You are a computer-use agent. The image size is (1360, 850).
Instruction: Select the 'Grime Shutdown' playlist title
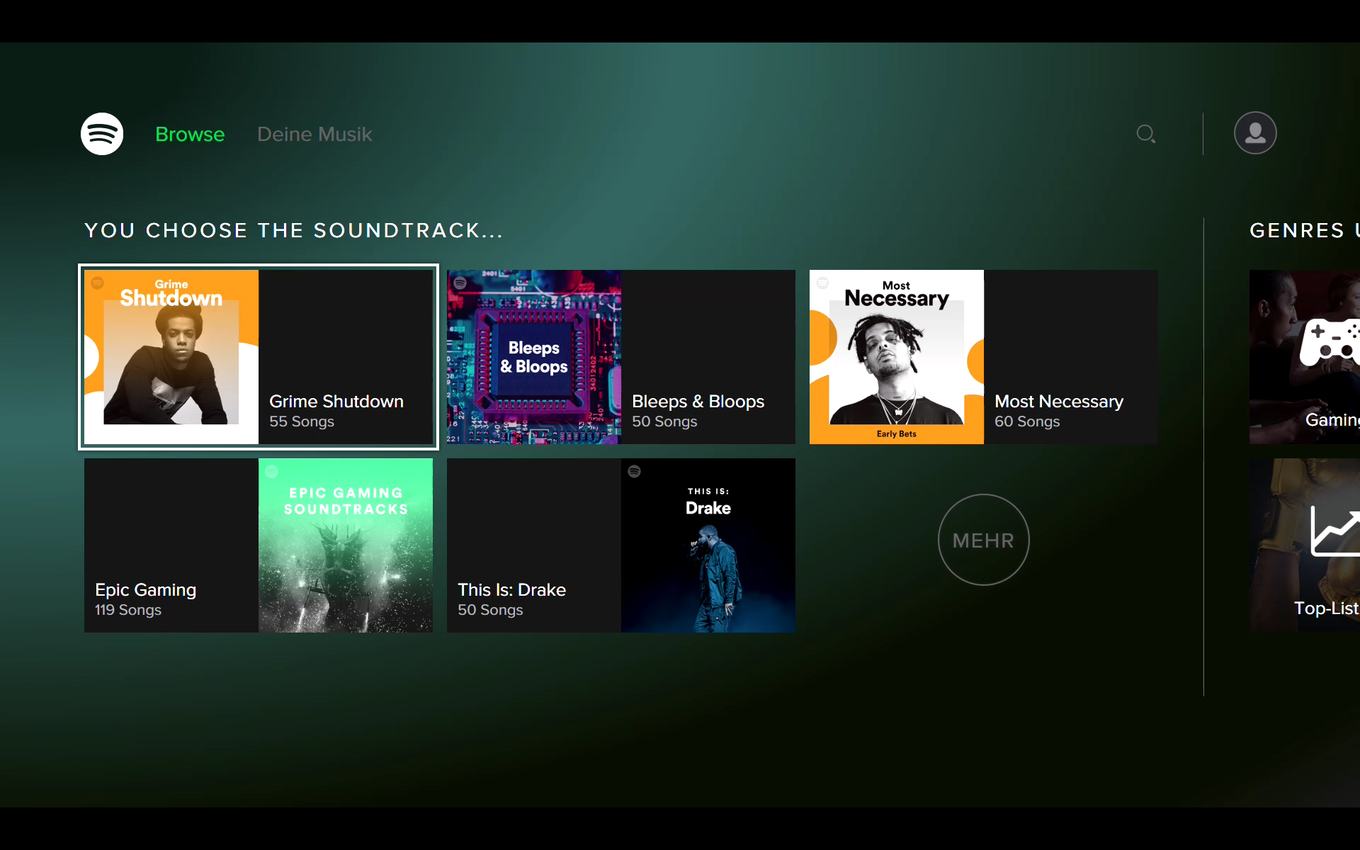tap(336, 401)
